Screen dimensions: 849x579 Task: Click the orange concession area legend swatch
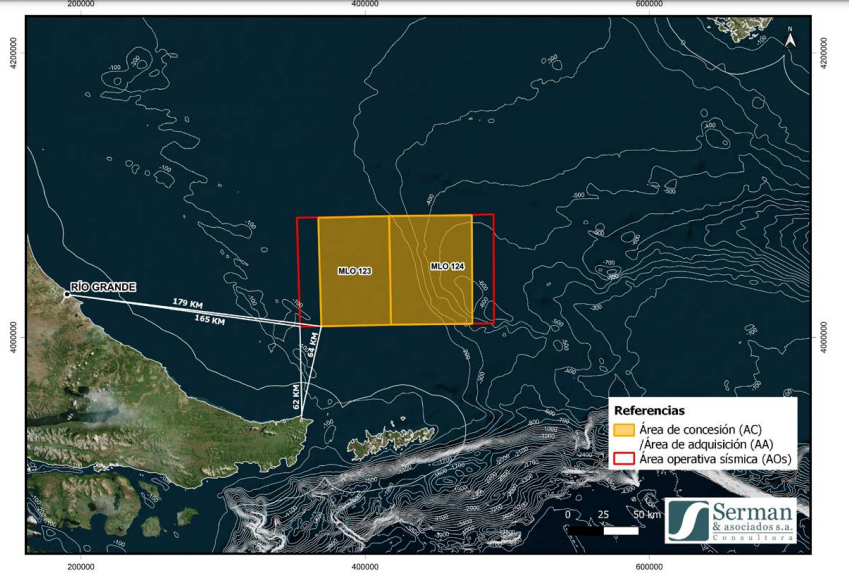tap(625, 430)
